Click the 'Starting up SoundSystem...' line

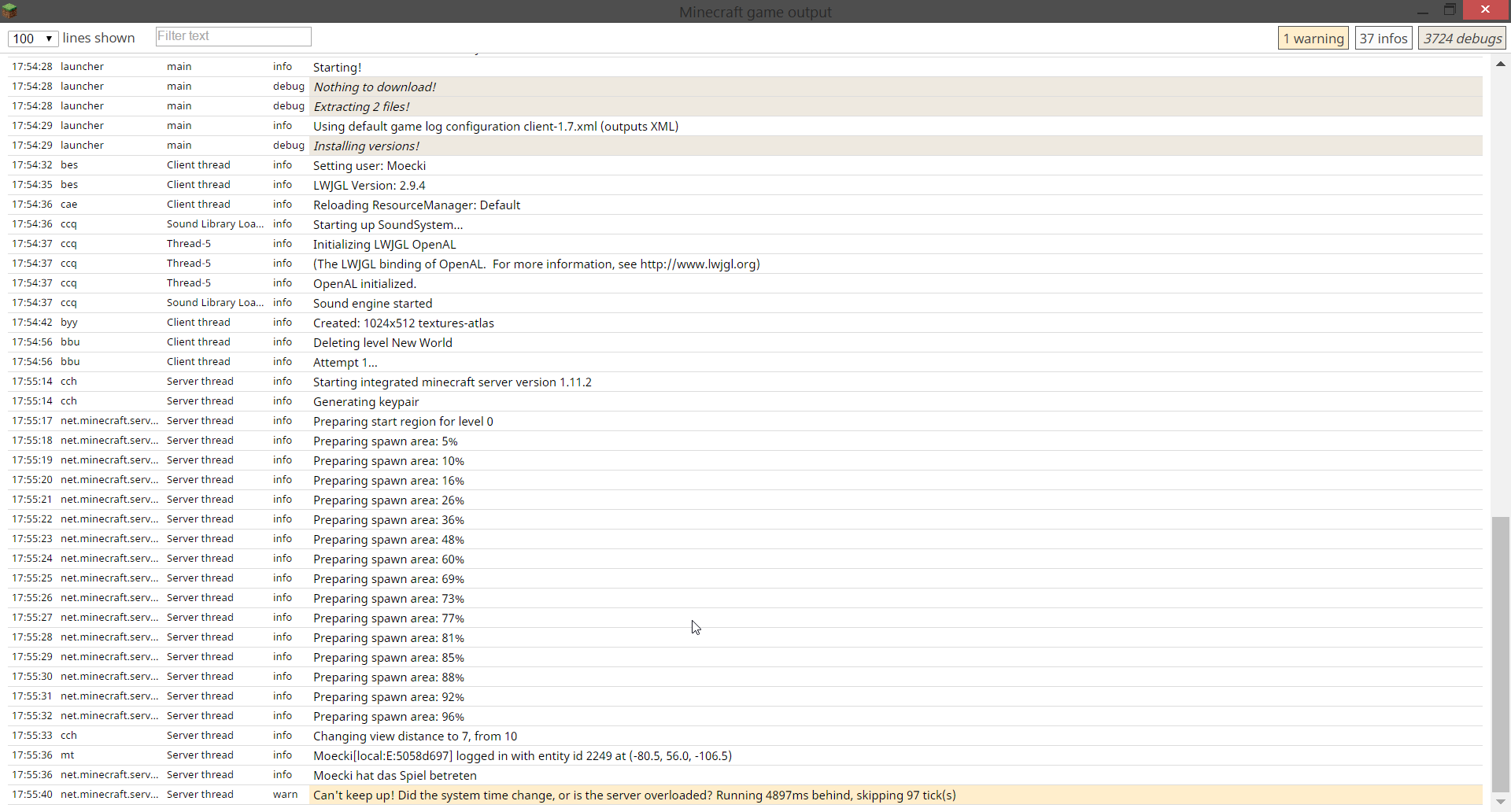pyautogui.click(x=745, y=224)
